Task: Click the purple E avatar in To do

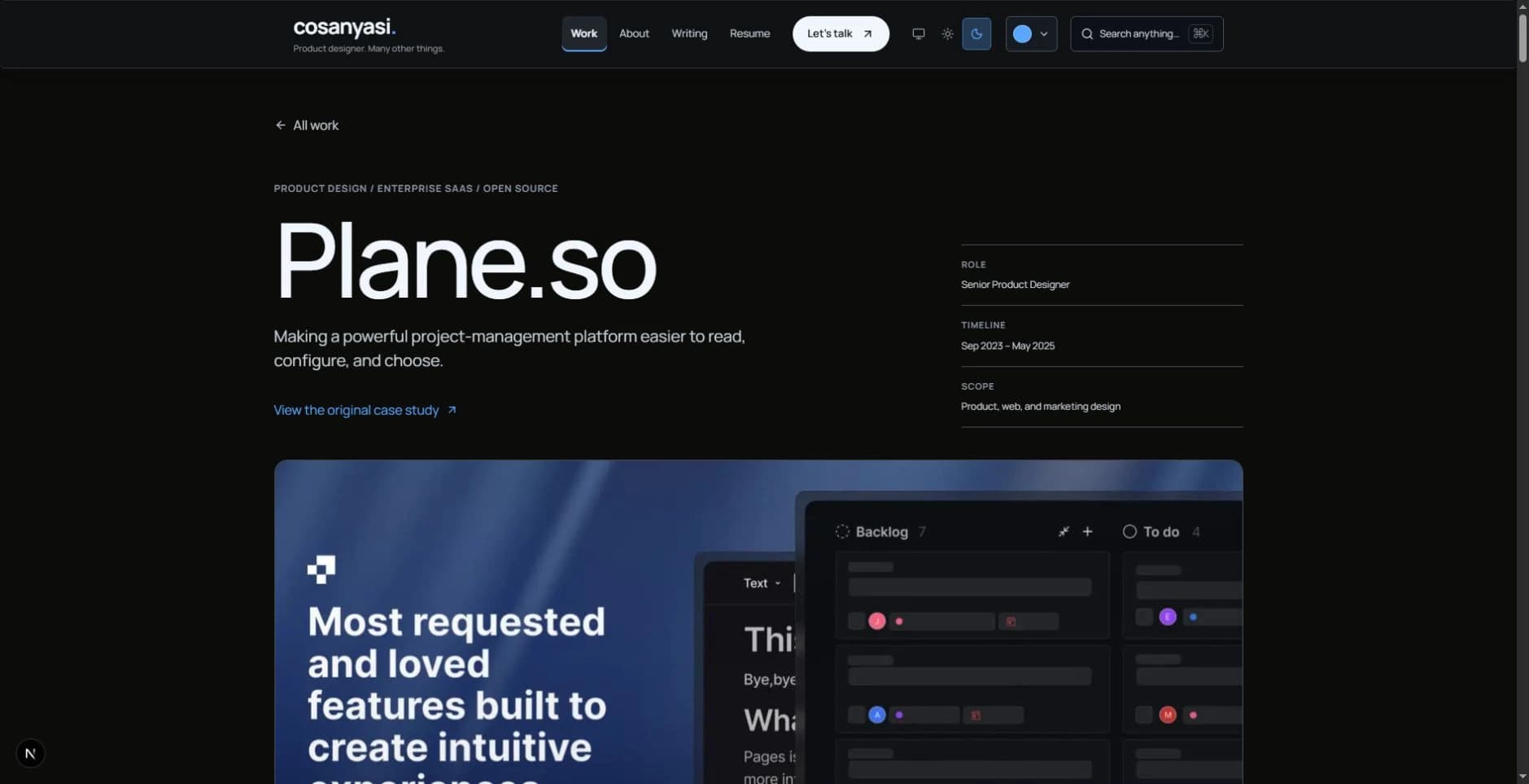Action: pos(1168,617)
